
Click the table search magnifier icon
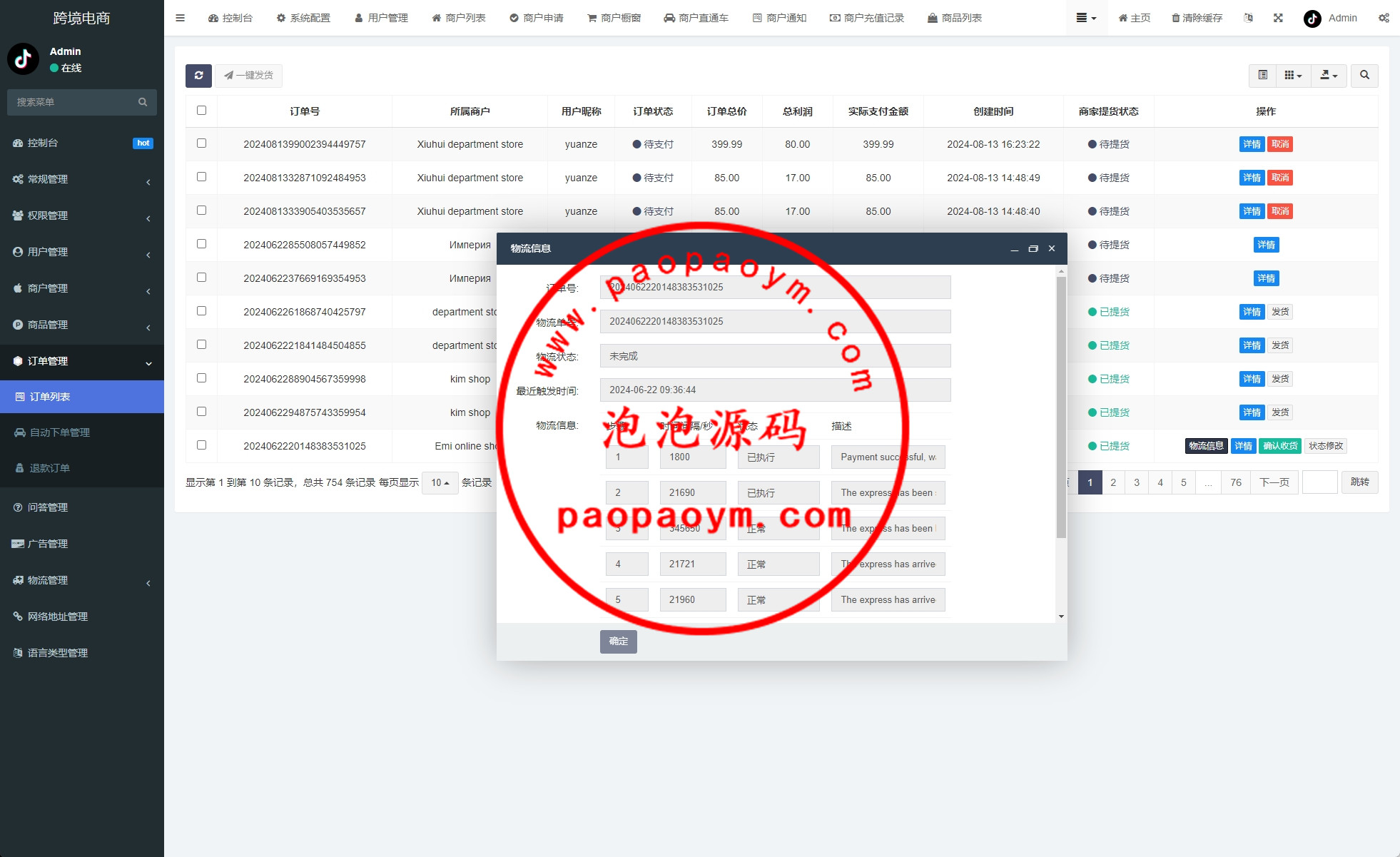tap(1364, 76)
